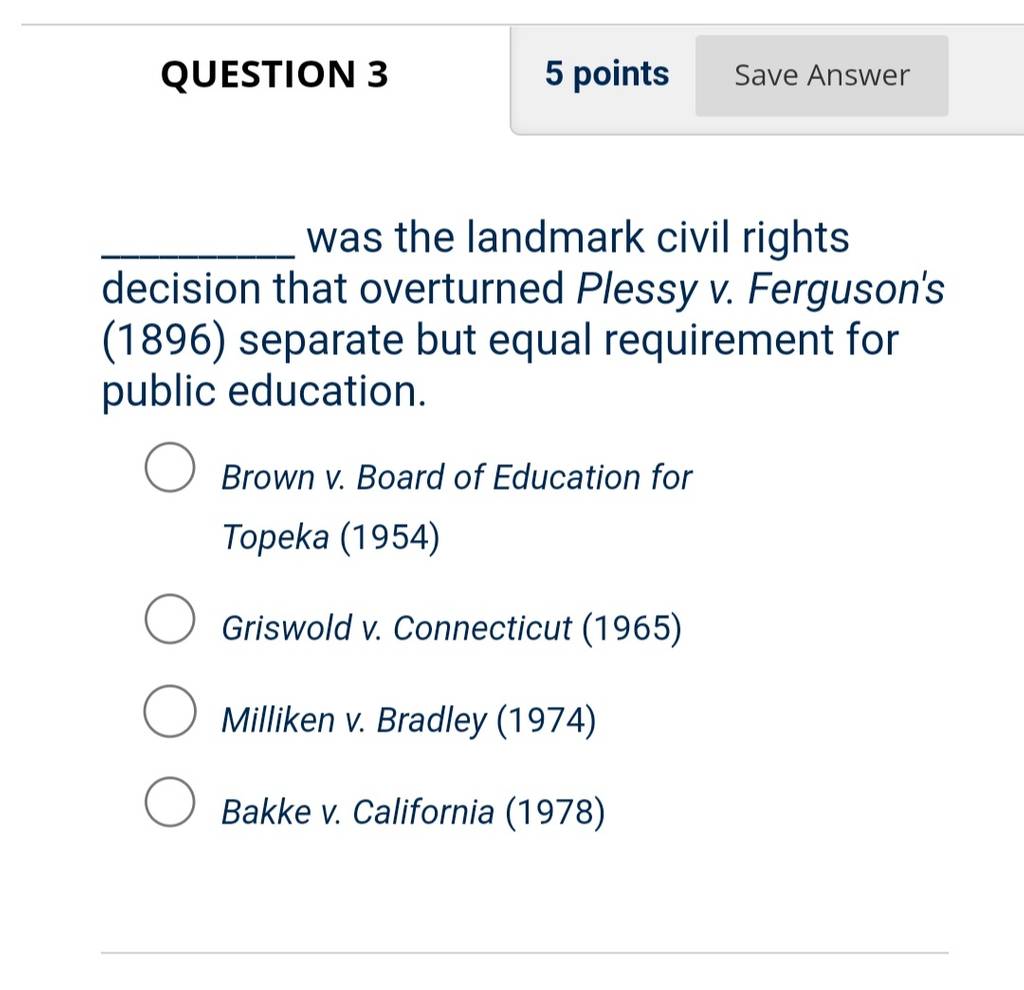Image resolution: width=1024 pixels, height=990 pixels.
Task: Click the QUESTION 3 heading
Action: [274, 74]
